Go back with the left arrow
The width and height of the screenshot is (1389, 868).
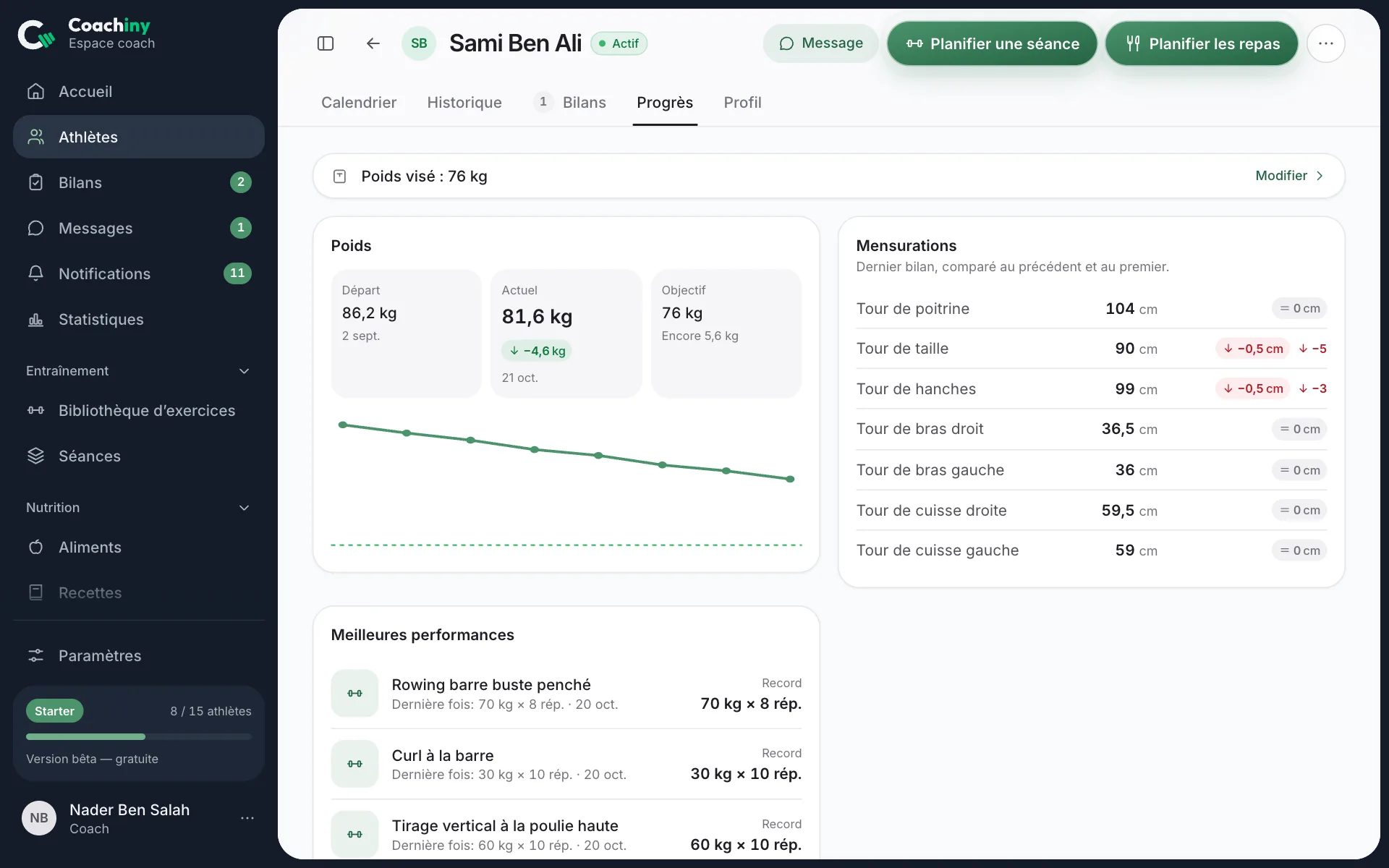(373, 43)
